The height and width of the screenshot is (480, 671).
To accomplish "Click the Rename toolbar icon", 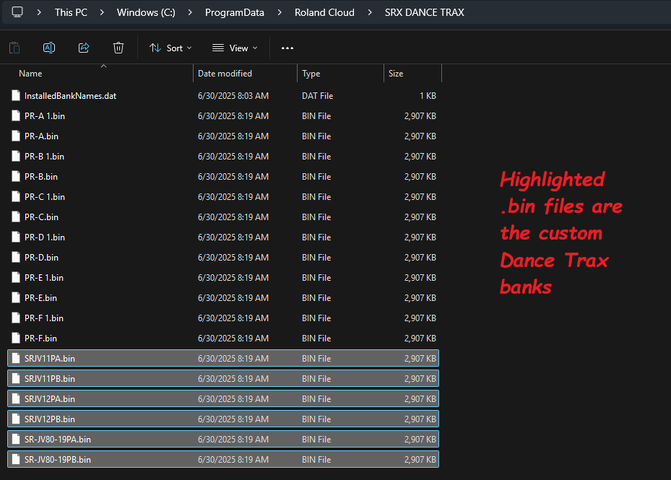I will pos(49,48).
